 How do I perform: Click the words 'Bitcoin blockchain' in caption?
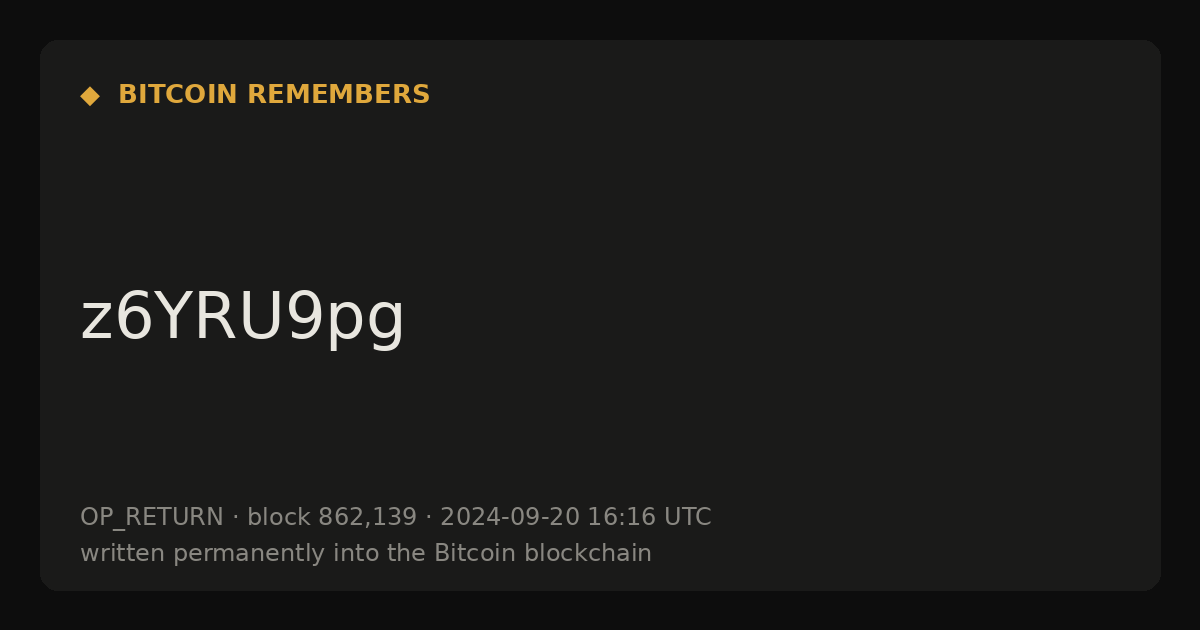(543, 553)
